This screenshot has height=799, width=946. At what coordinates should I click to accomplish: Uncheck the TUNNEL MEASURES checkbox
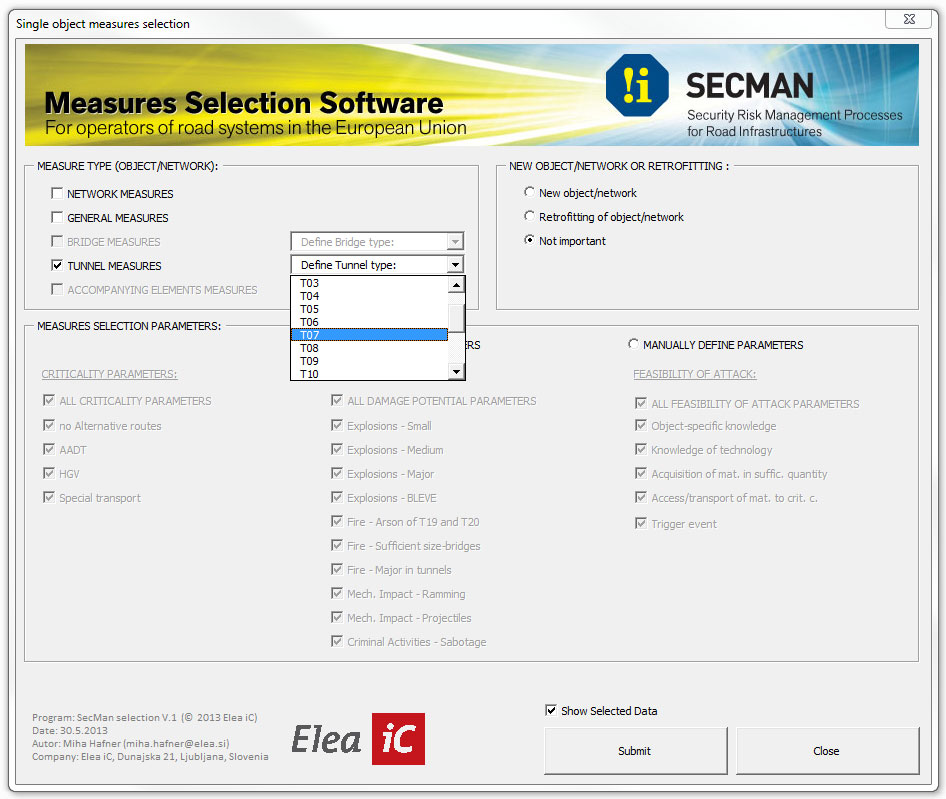pos(57,266)
